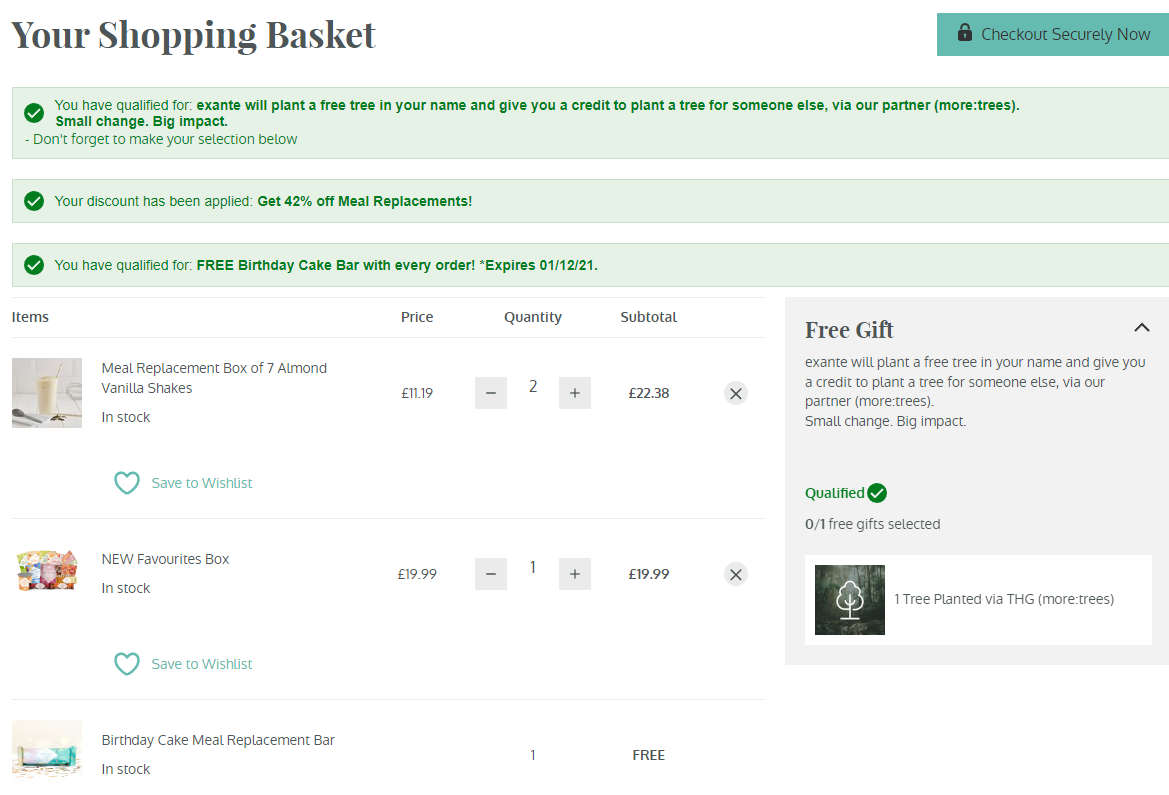Open Birthday Cake Bar product image
Viewport: 1169px width, 795px height.
[x=47, y=750]
